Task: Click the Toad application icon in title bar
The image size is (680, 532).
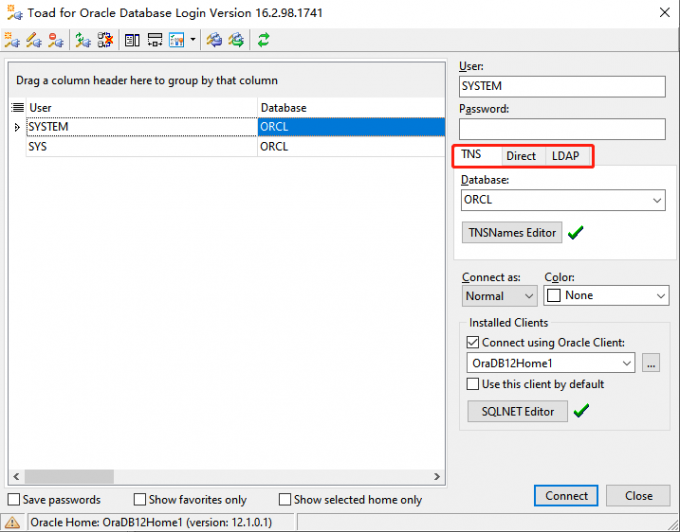Action: 15,13
